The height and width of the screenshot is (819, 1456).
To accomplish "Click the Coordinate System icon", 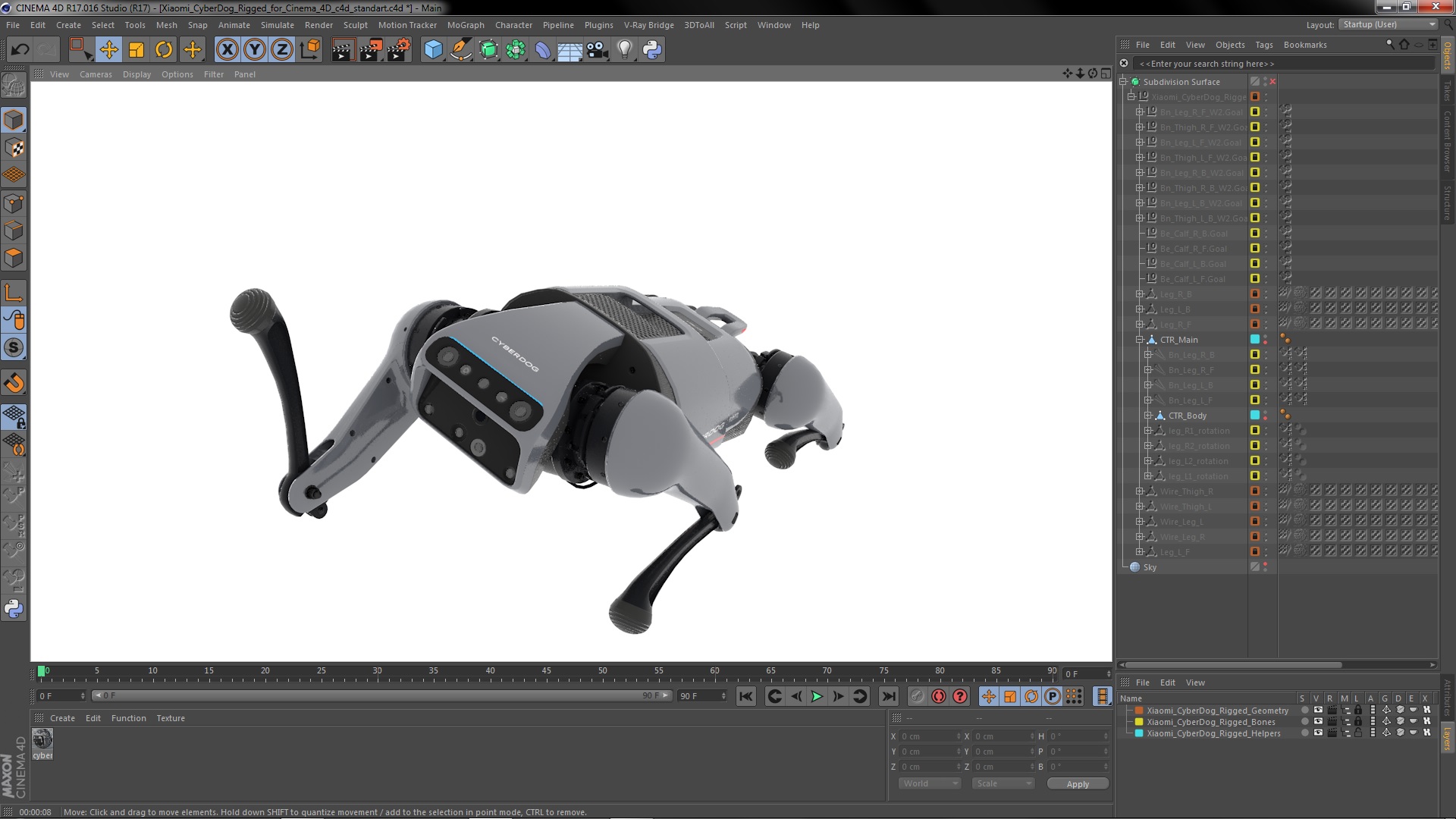I will 309,50.
